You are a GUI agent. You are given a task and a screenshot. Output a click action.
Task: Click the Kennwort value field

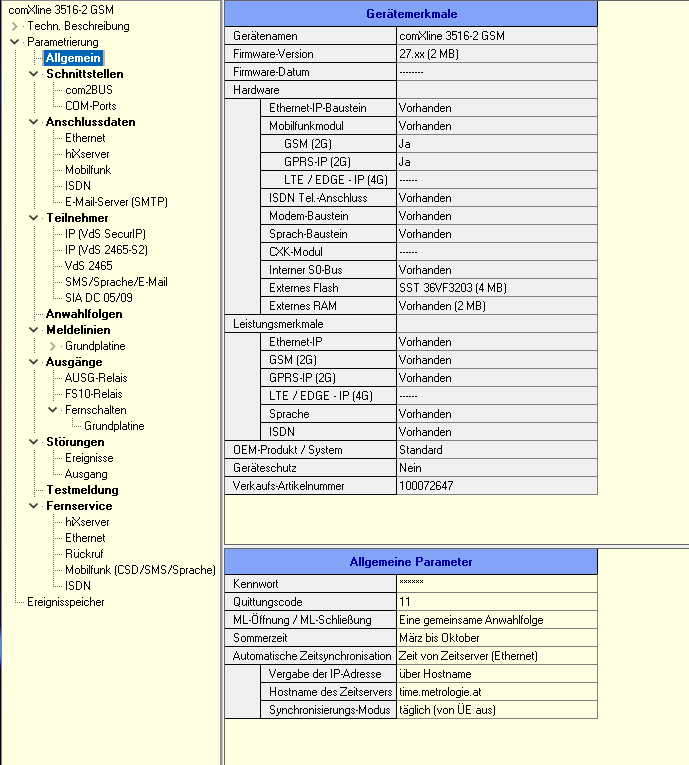tap(496, 583)
